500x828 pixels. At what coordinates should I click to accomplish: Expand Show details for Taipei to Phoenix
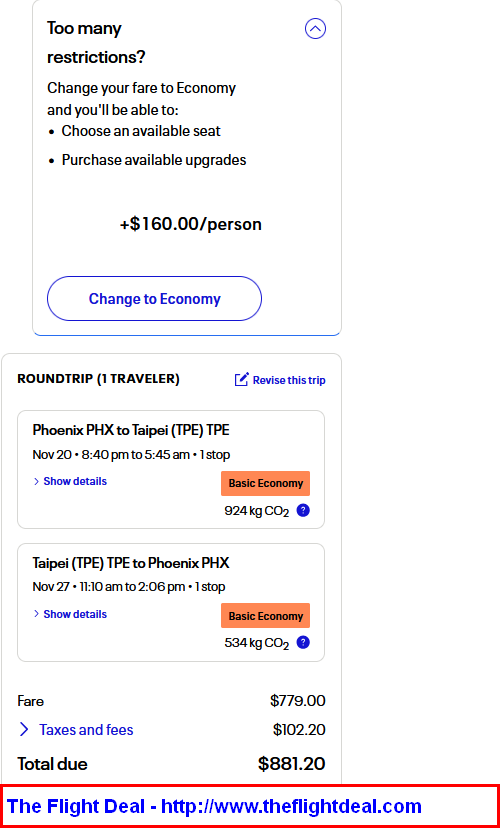click(70, 614)
